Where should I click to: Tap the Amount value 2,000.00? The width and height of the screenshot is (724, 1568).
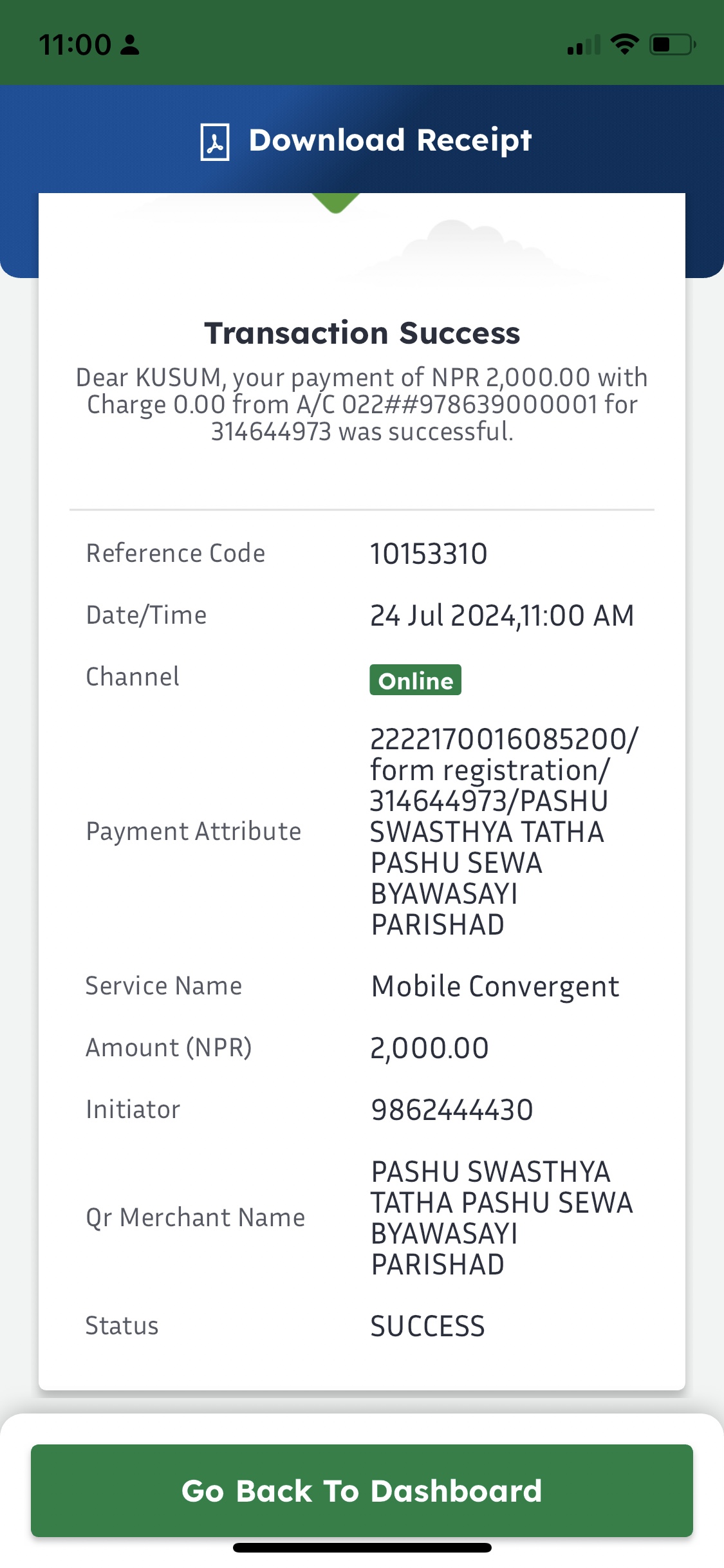click(429, 1048)
